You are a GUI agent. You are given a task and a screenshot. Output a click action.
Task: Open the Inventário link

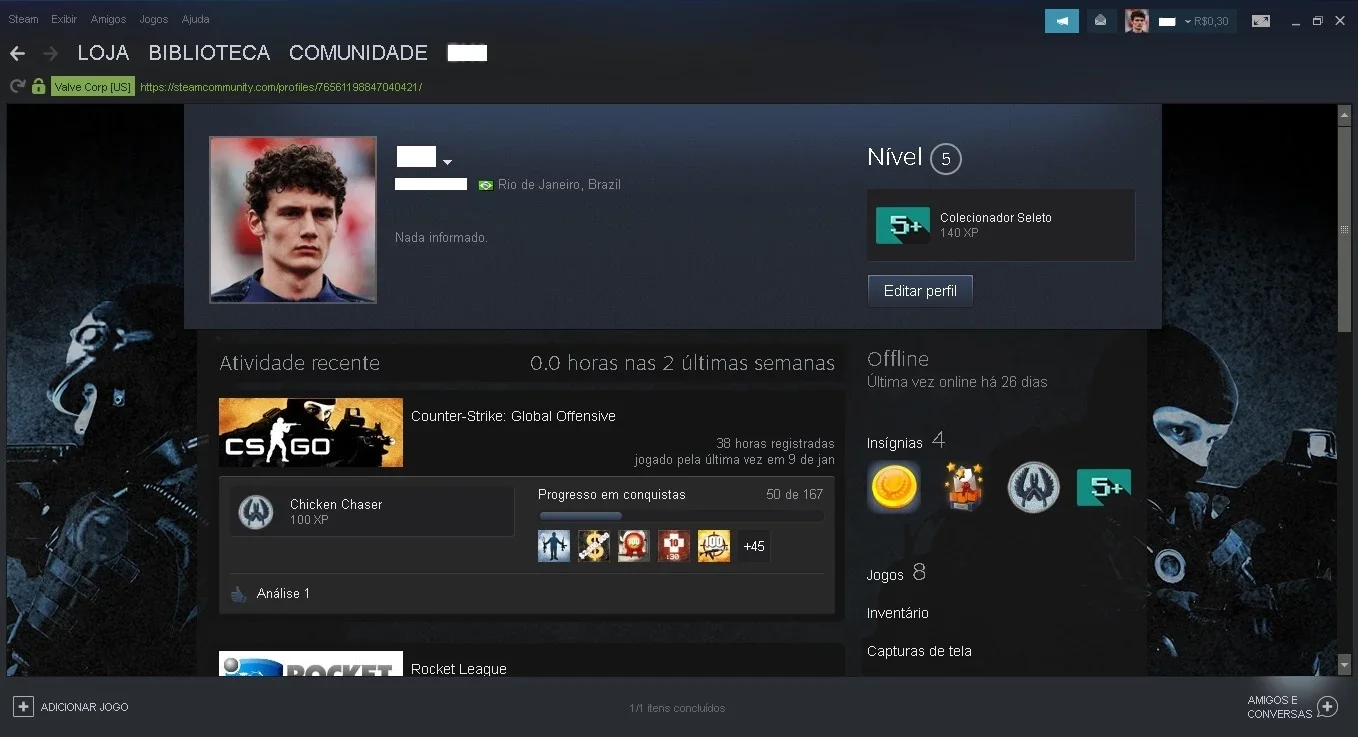click(x=898, y=613)
